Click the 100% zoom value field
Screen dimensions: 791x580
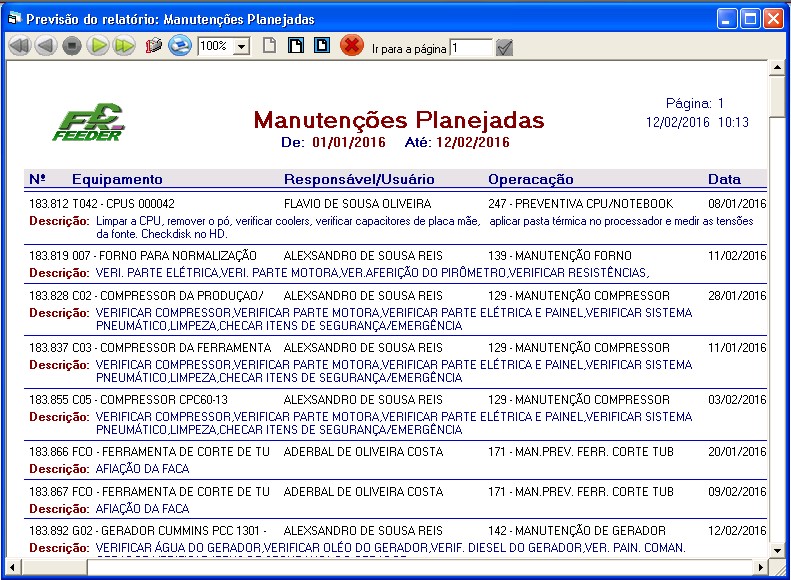tap(216, 47)
